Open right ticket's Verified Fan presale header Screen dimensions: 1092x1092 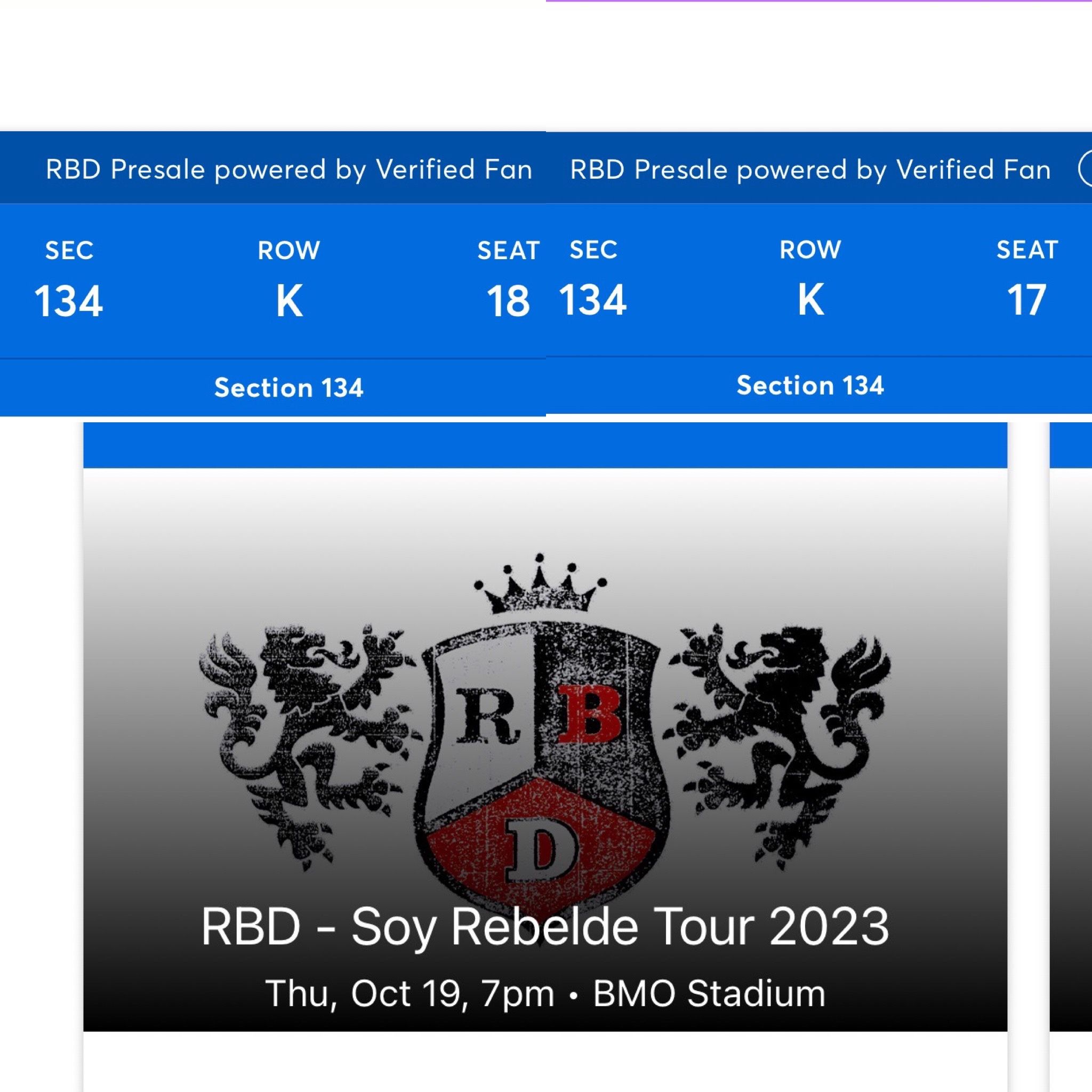click(810, 169)
